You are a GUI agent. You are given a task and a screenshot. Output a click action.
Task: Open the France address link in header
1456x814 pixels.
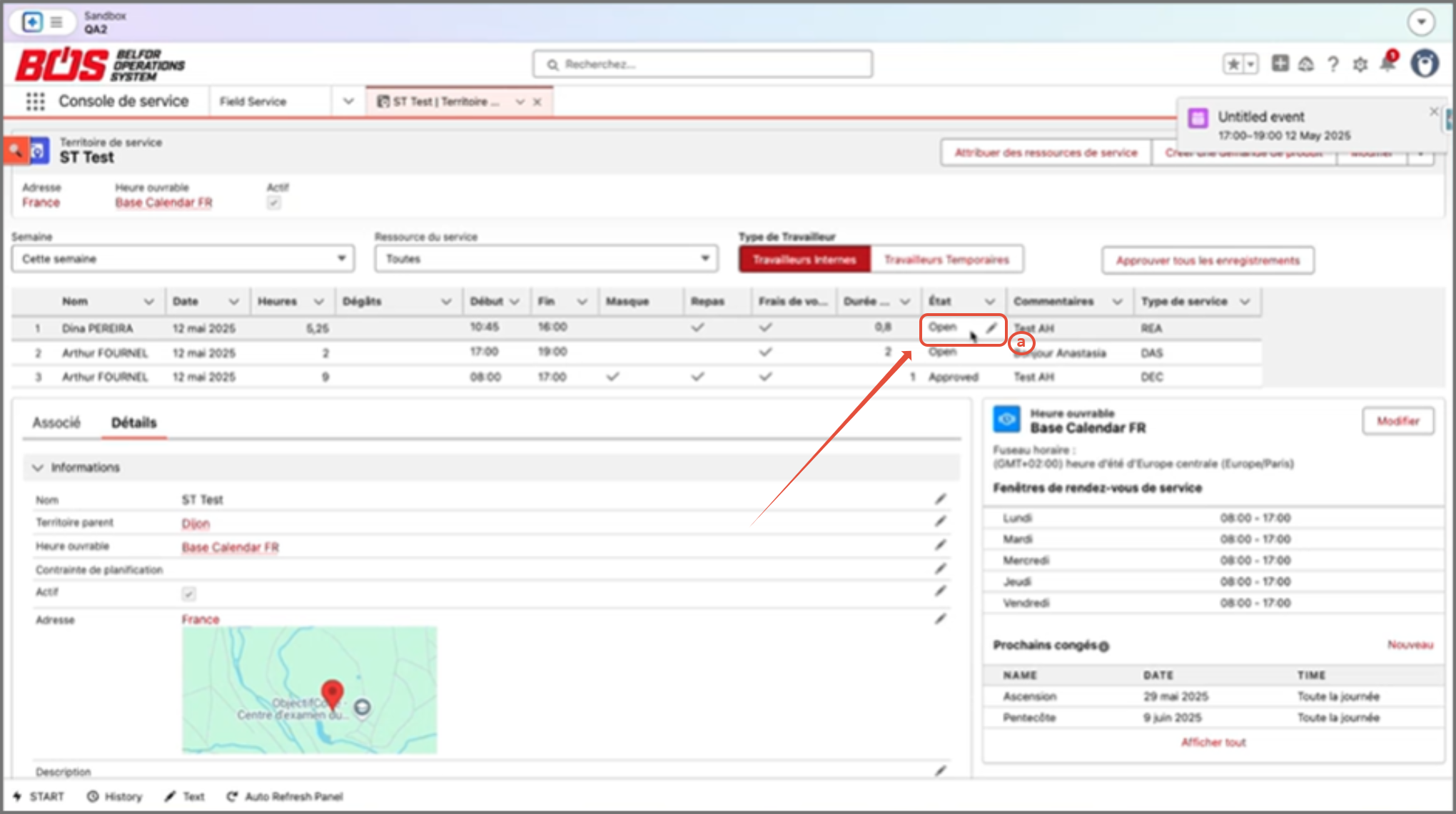pos(41,203)
